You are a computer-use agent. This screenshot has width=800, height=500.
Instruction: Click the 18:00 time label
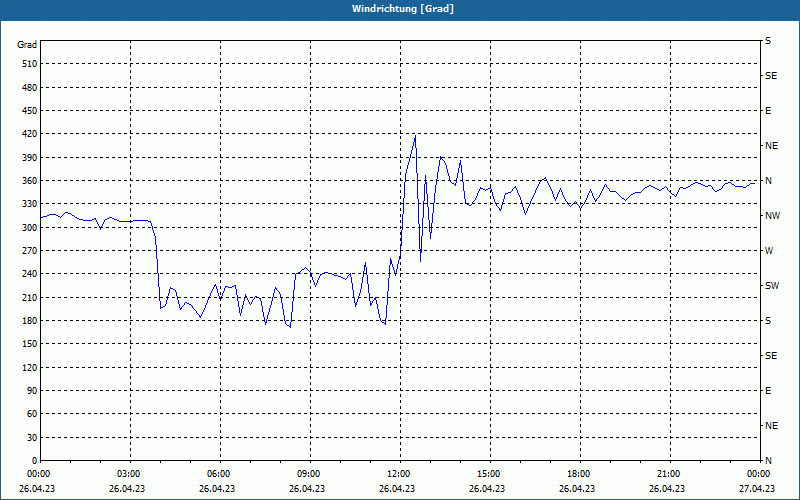[x=578, y=474]
